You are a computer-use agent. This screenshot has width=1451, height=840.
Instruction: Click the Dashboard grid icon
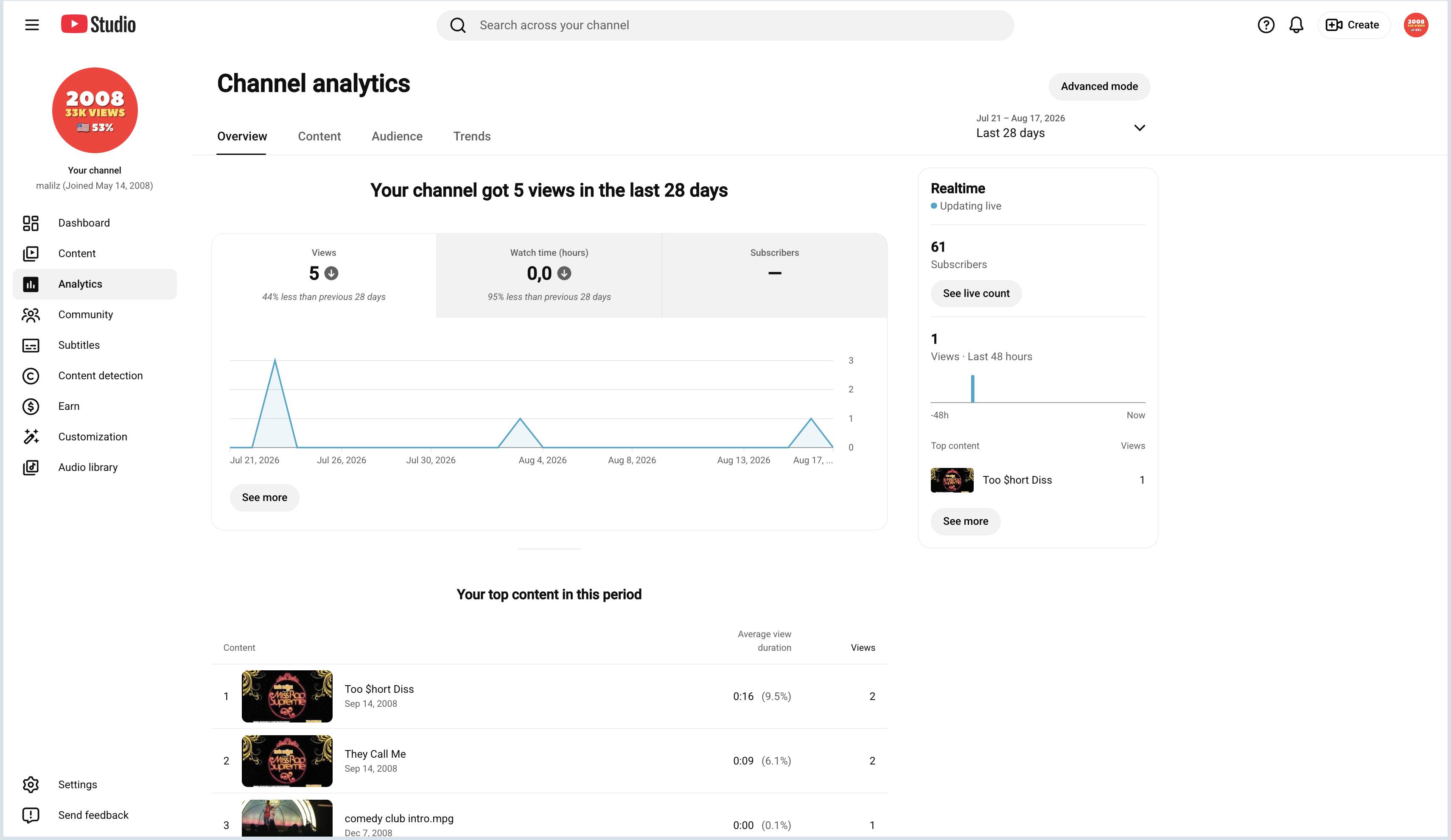pos(31,224)
